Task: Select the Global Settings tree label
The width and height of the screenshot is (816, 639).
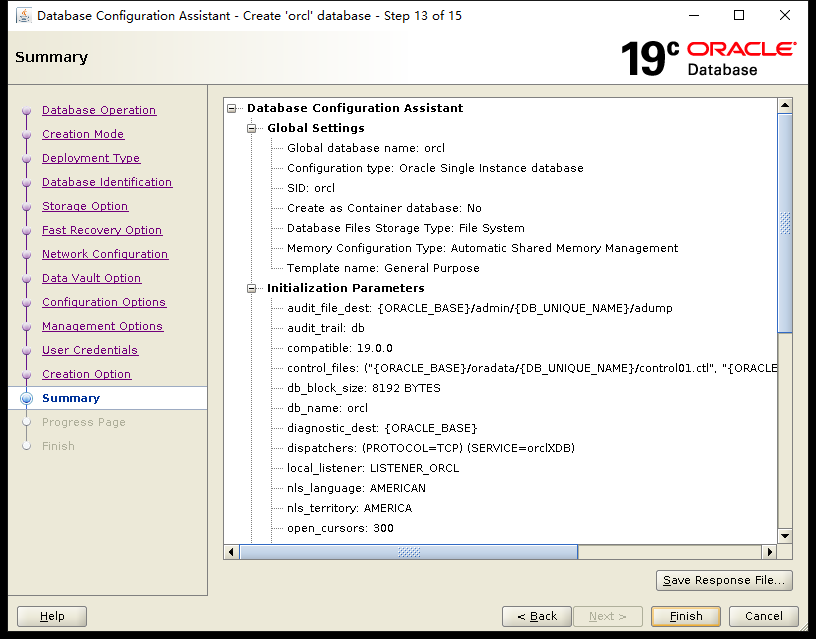Action: (316, 128)
